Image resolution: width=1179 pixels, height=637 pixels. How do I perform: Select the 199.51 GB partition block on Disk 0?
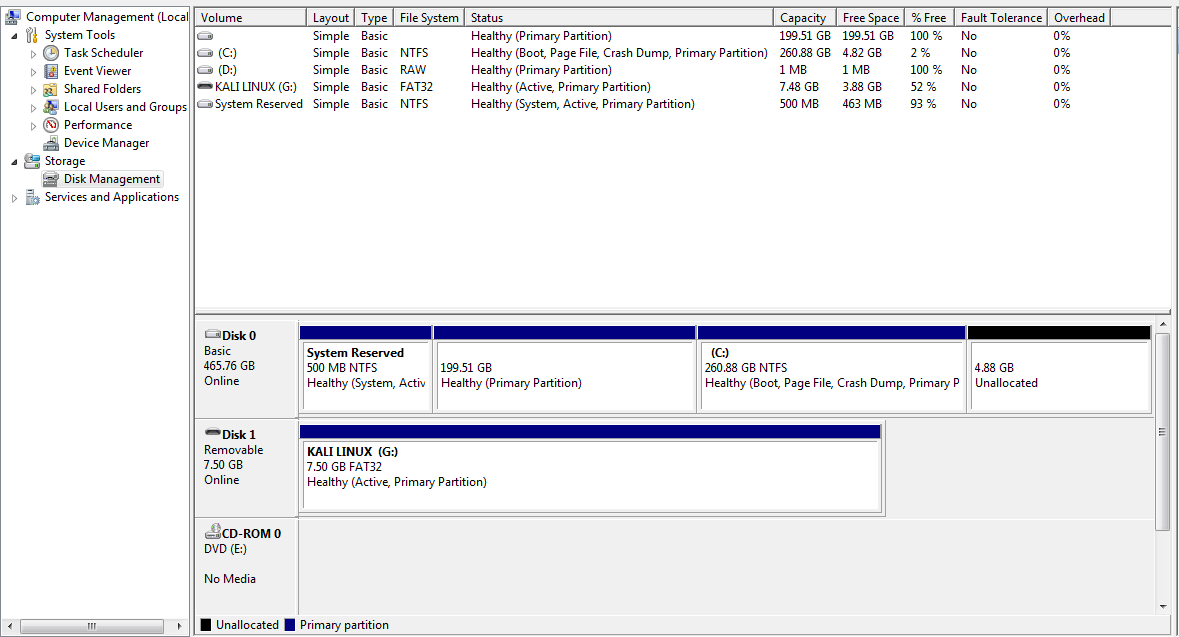565,369
